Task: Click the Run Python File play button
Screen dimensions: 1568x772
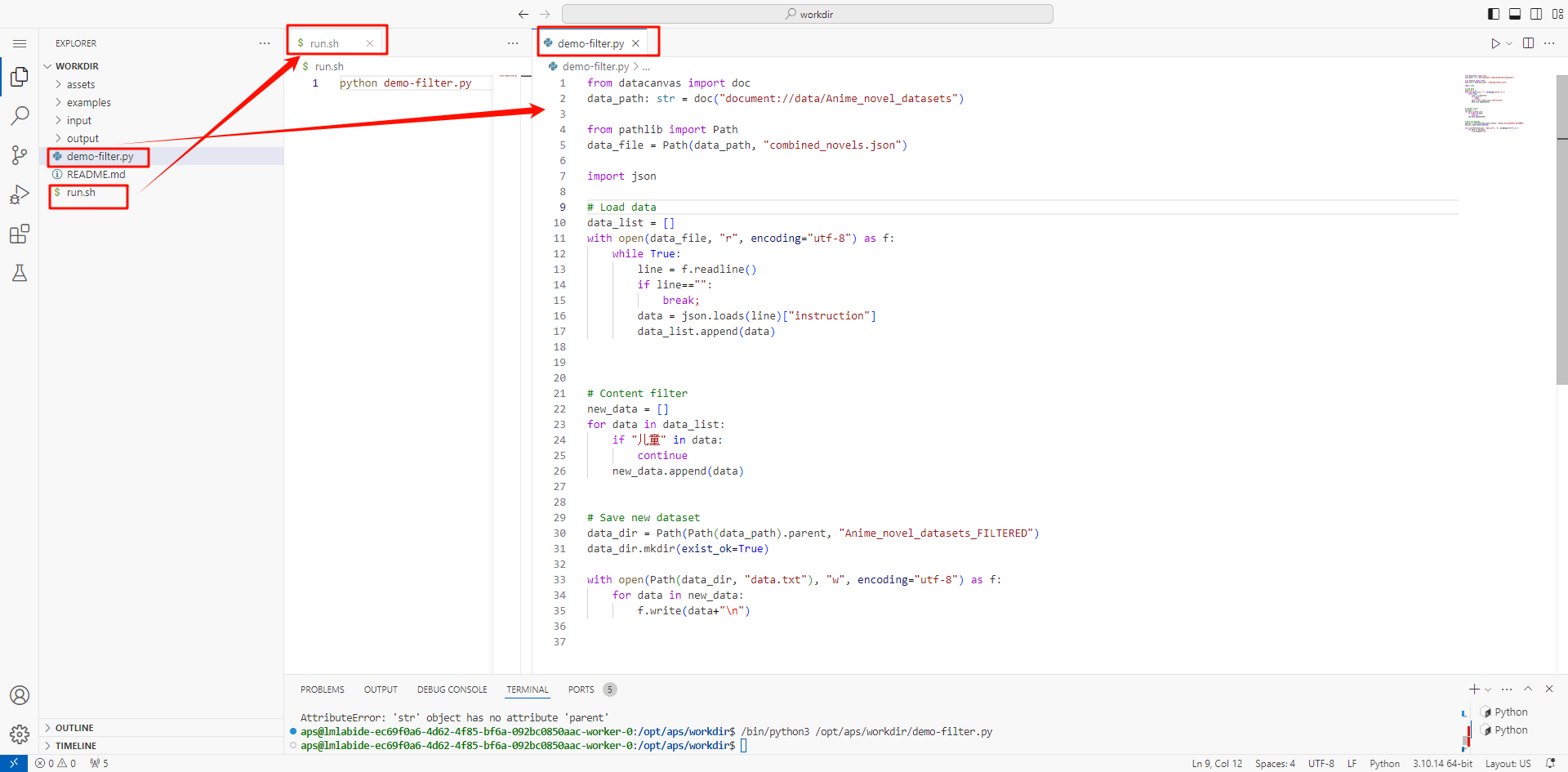Action: pos(1495,43)
